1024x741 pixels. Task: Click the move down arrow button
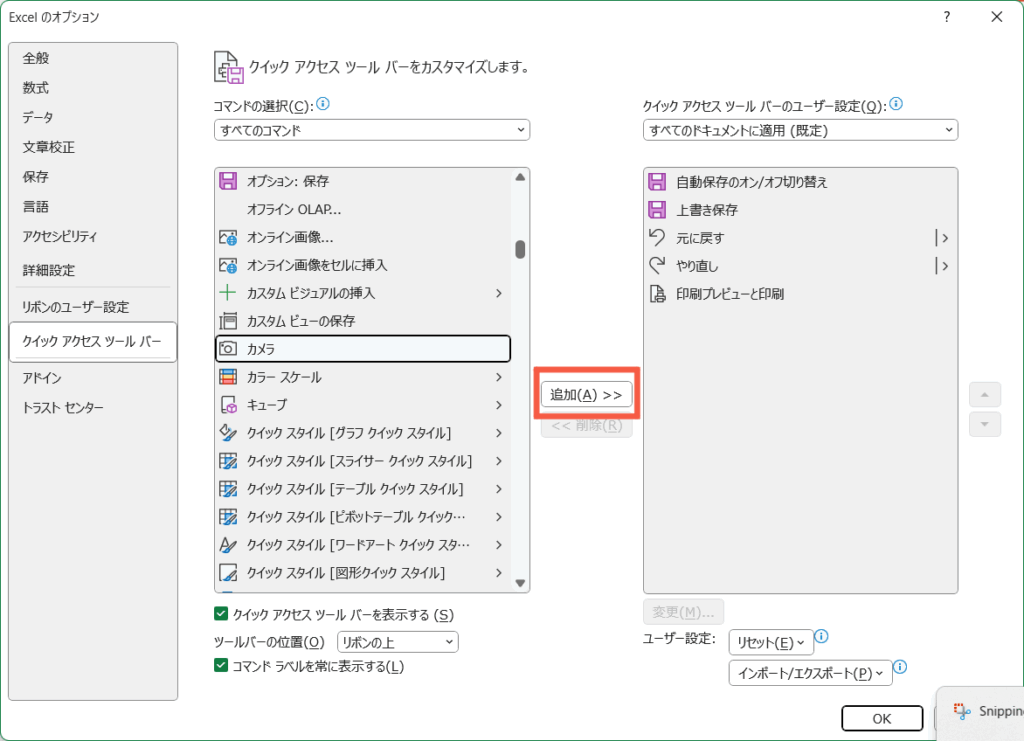pos(985,424)
